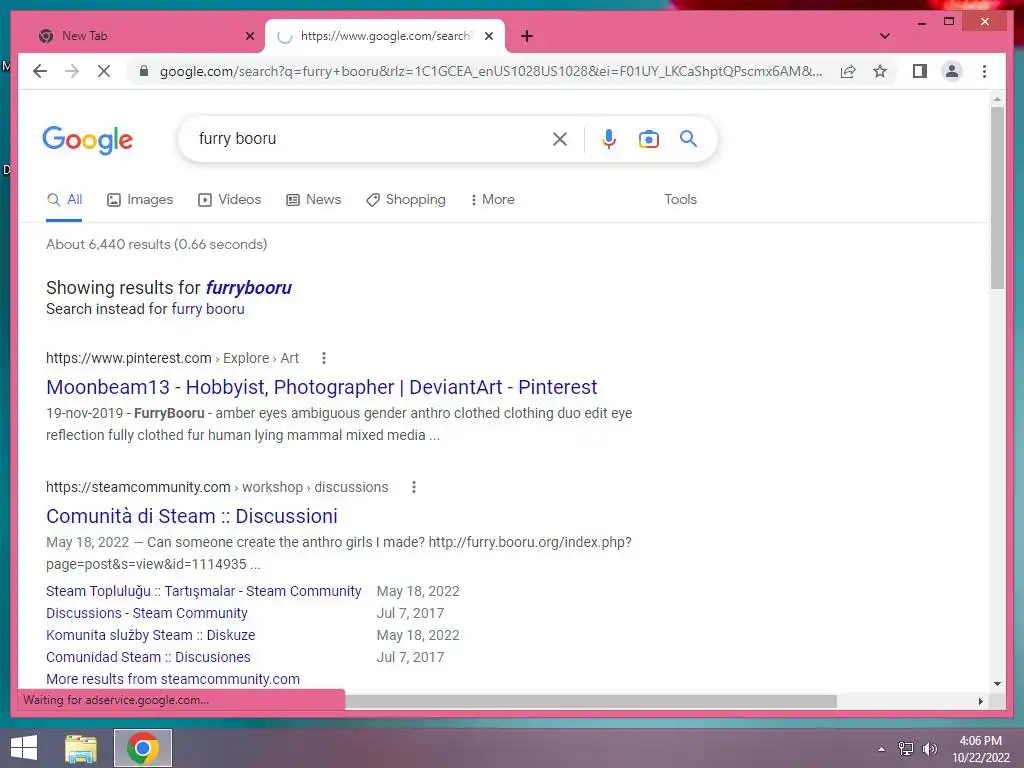Open the volume tray icon
This screenshot has height=768, width=1024.
pyautogui.click(x=929, y=749)
